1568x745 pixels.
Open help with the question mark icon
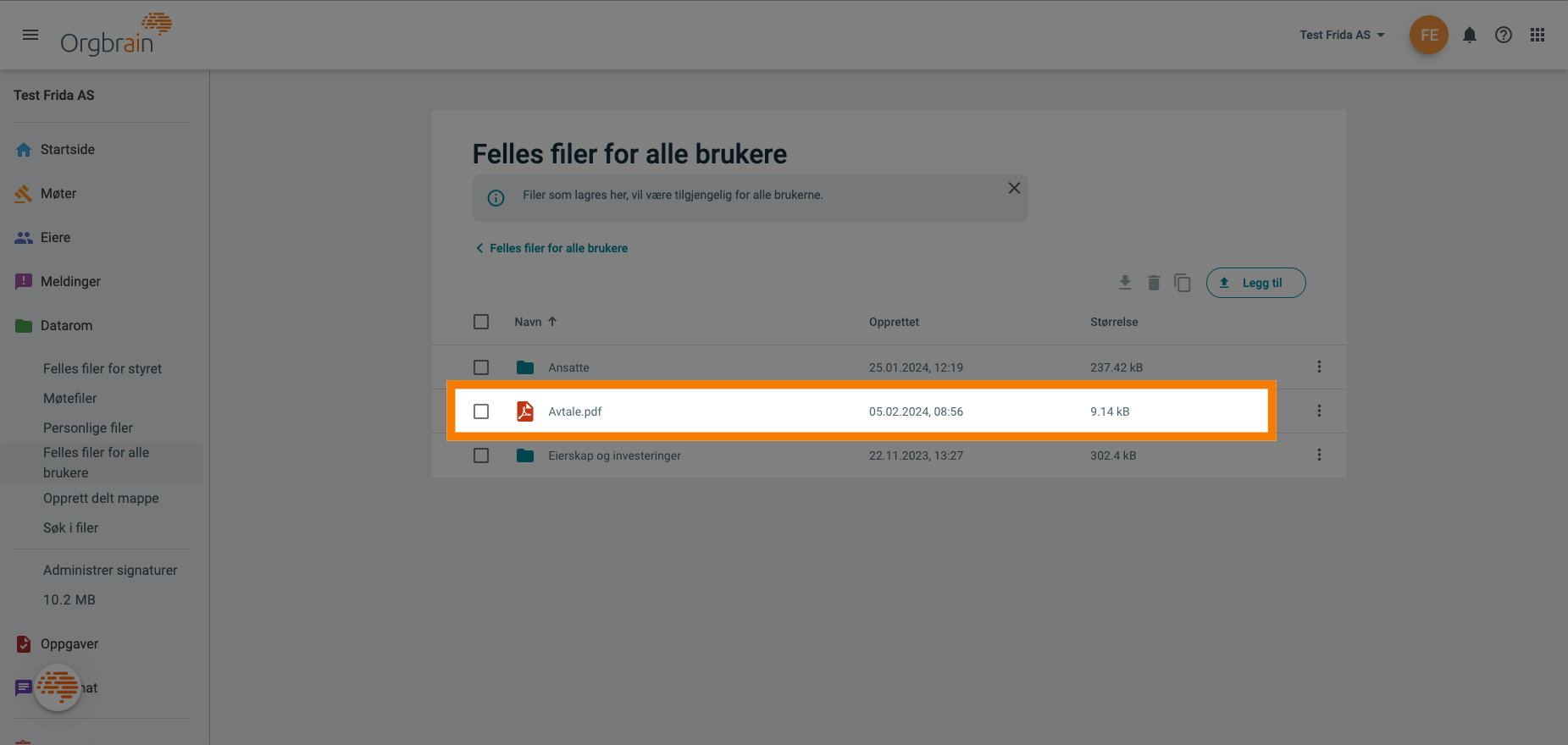pyautogui.click(x=1504, y=35)
